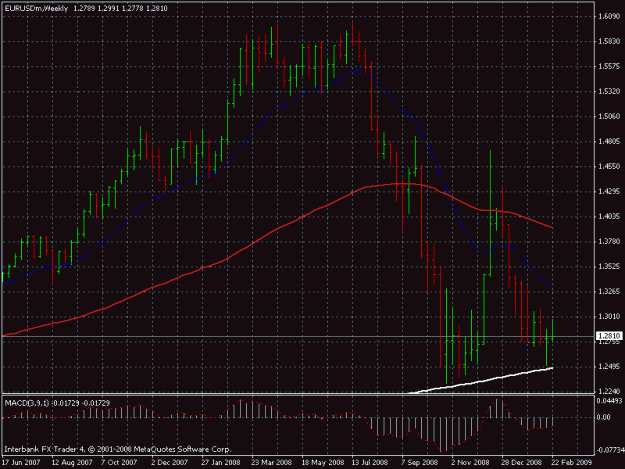Click the EURUSDm,Weekly chart title
Viewport: 625px width, 469px height.
click(x=36, y=8)
